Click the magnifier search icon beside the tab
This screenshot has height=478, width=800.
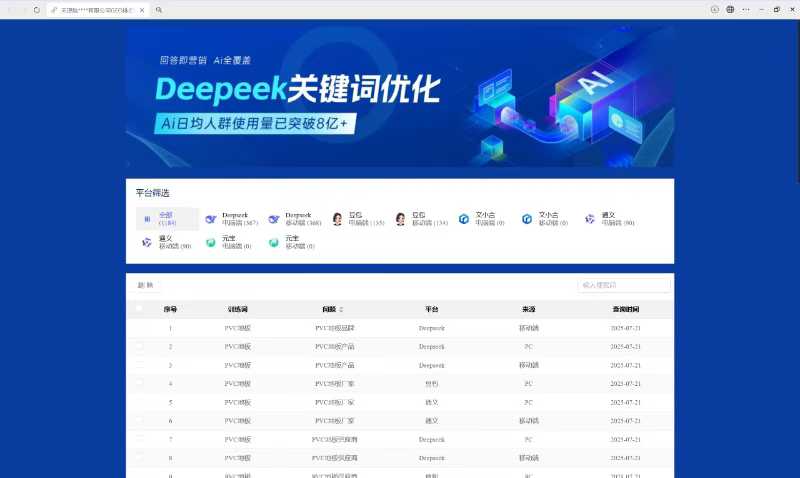(x=159, y=10)
